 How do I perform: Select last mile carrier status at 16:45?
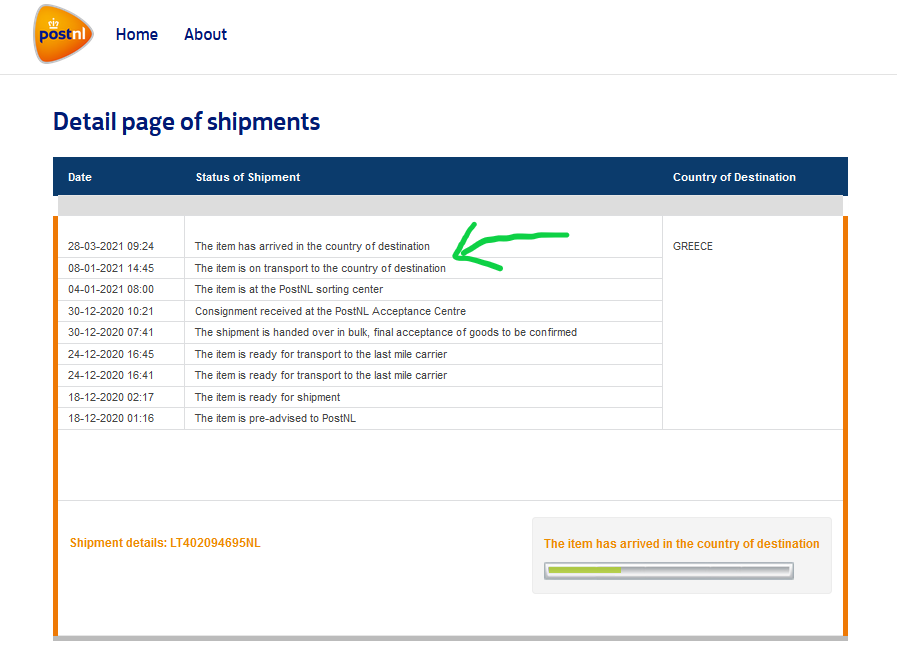[x=321, y=354]
